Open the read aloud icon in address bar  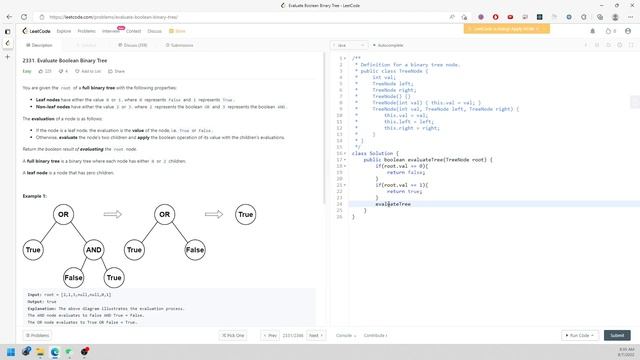click(x=452, y=17)
